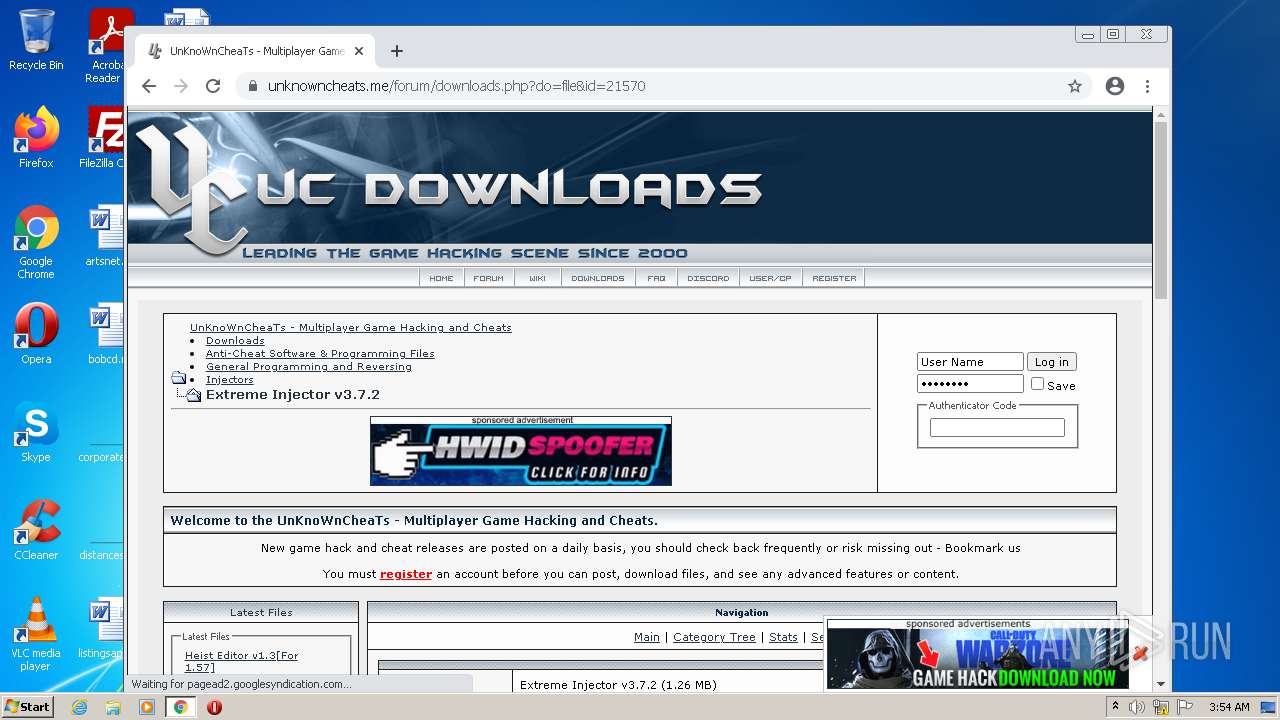
Task: Click the address bar URL
Action: coord(456,86)
